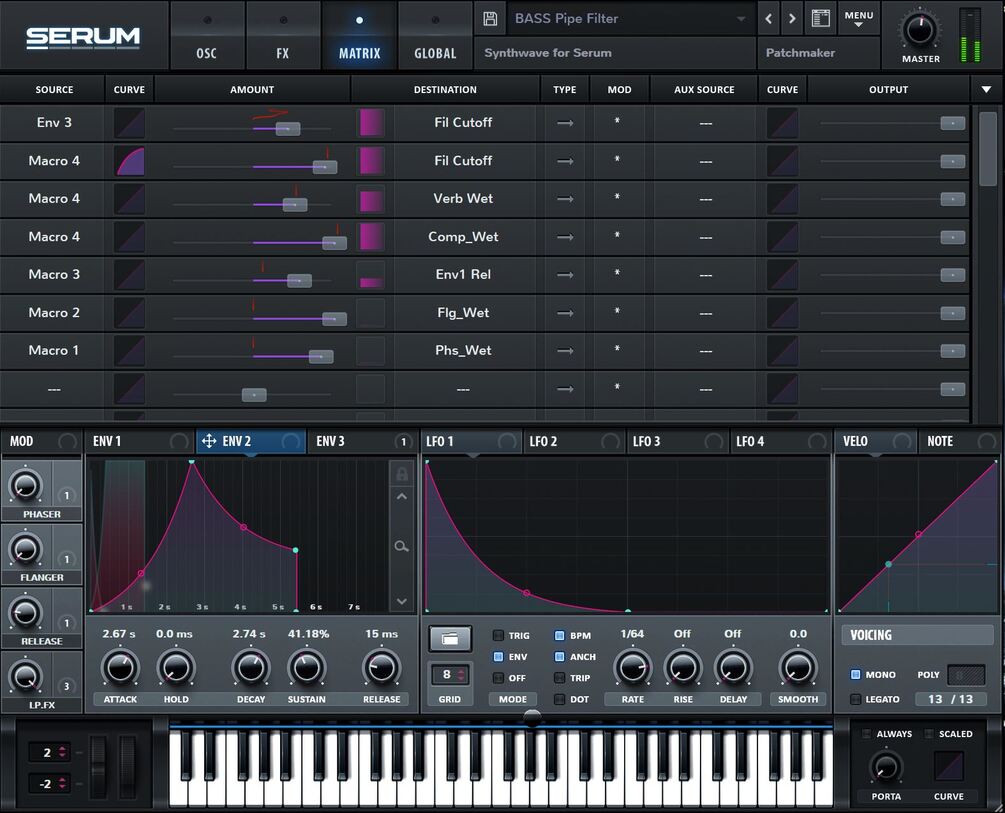The width and height of the screenshot is (1005, 813).
Task: Click the Serum logo
Action: point(84,35)
